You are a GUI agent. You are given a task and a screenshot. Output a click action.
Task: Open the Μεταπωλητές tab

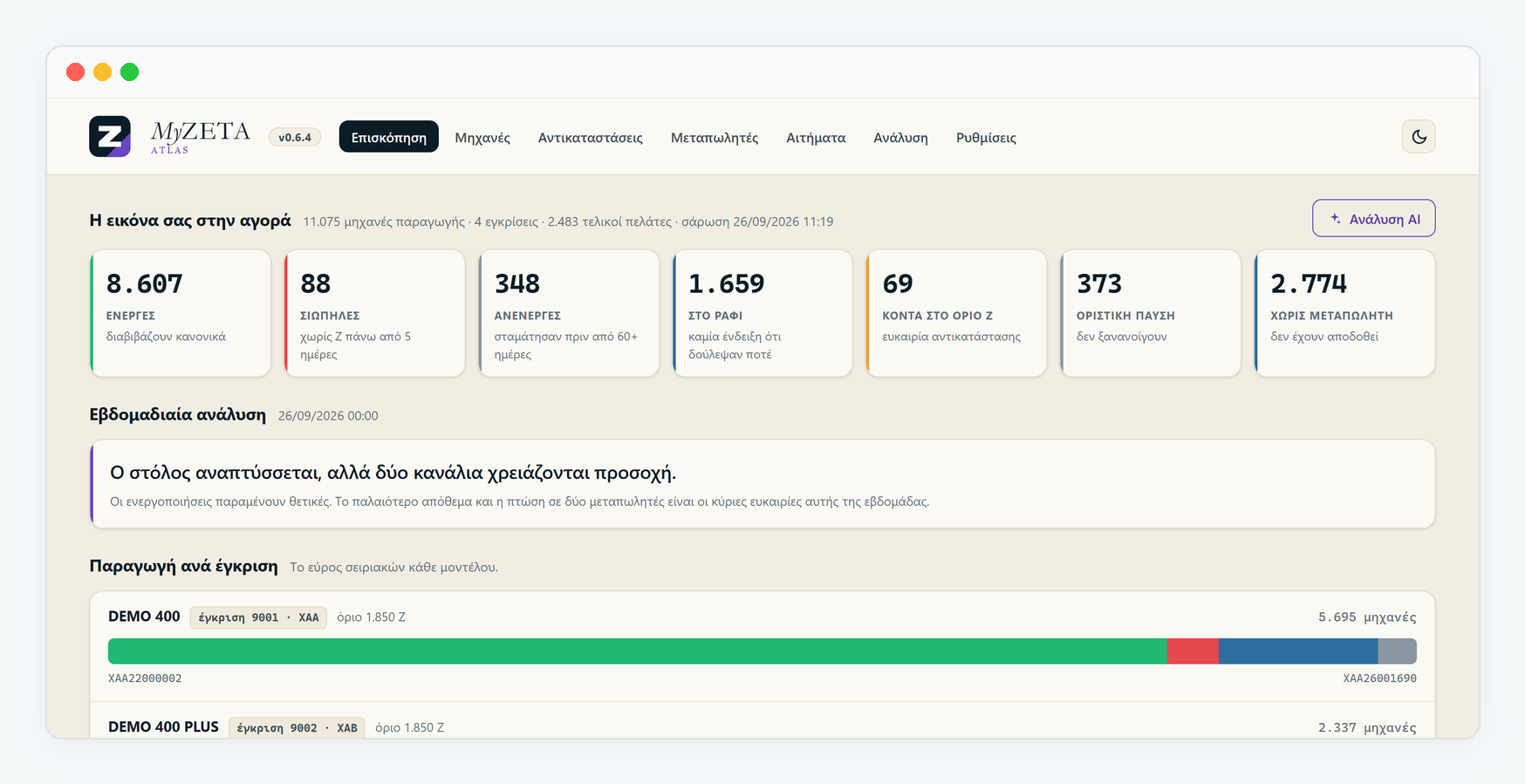(715, 137)
